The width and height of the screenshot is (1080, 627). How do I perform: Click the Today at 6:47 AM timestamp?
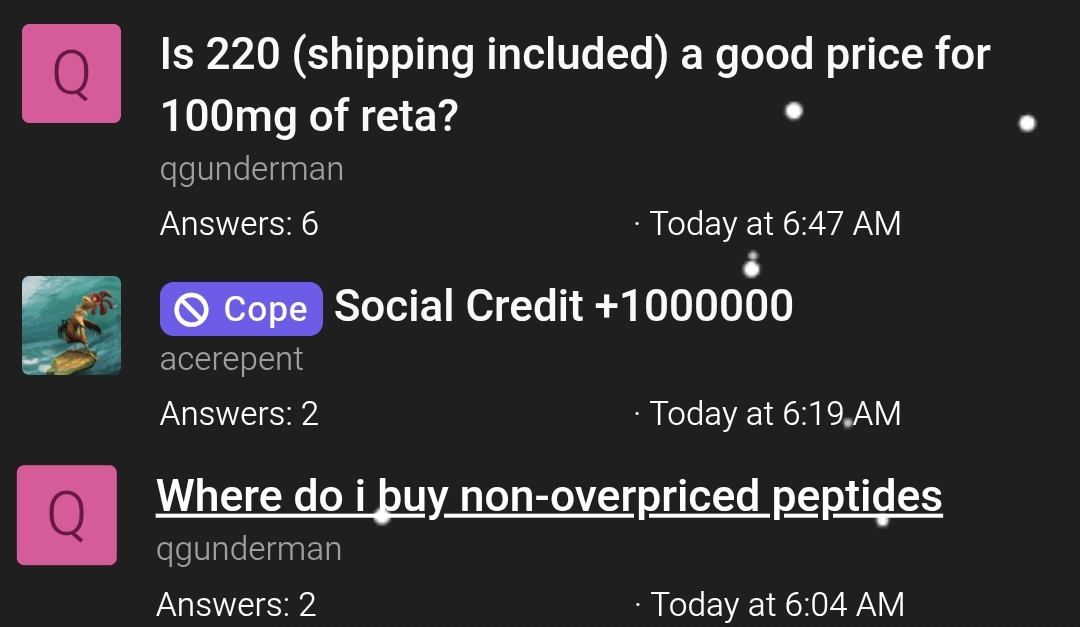coord(775,223)
